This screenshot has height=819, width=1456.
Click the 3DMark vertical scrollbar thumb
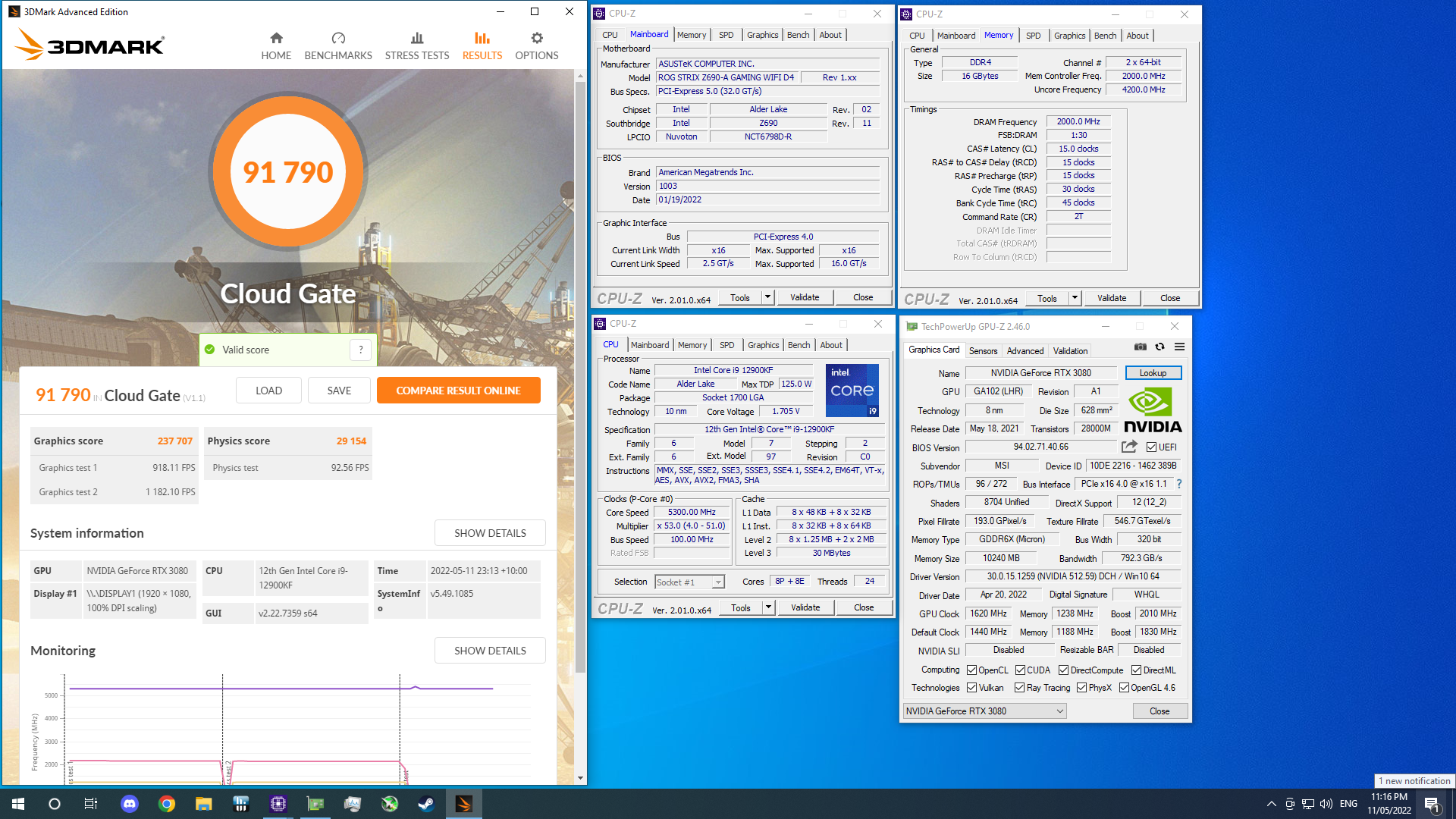click(x=580, y=375)
